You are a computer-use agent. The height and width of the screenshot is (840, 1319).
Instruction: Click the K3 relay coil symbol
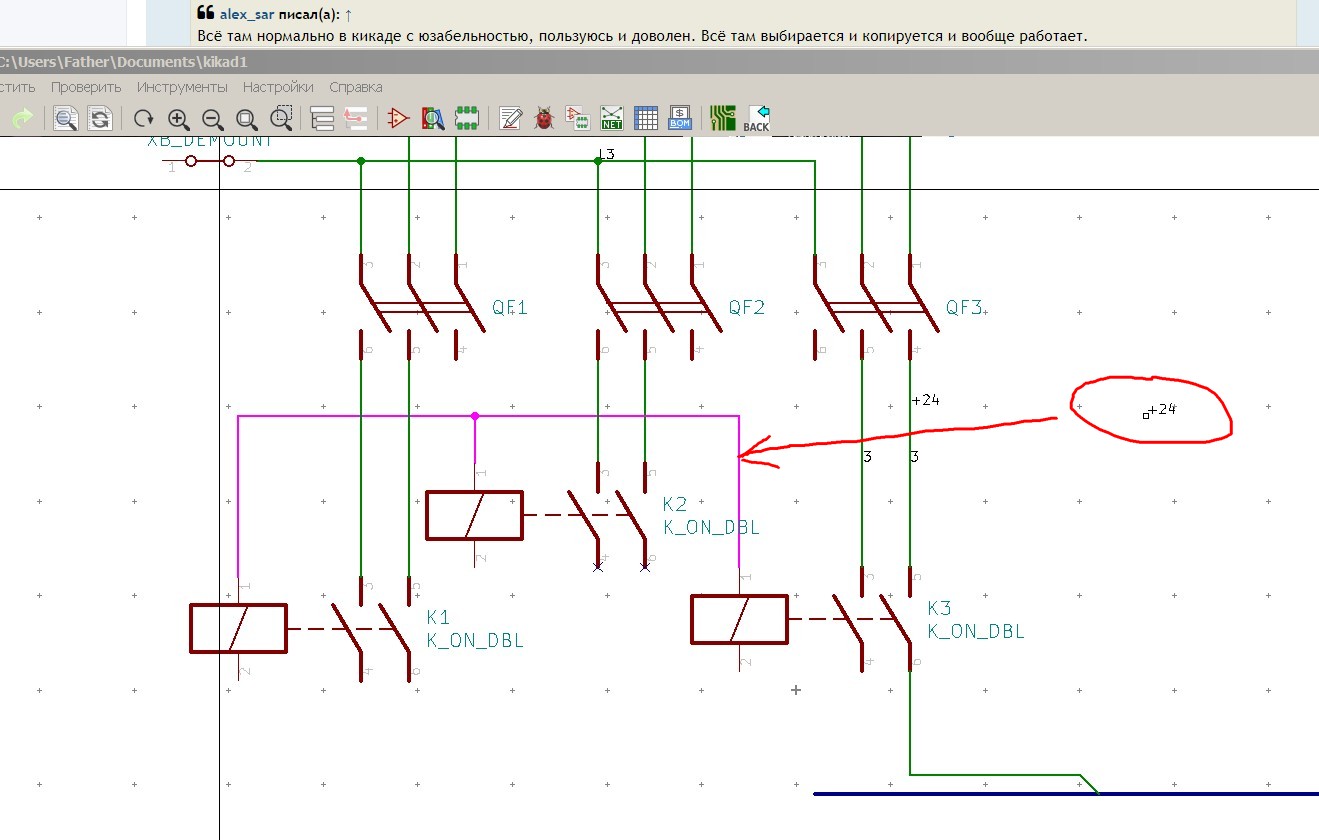tap(739, 620)
